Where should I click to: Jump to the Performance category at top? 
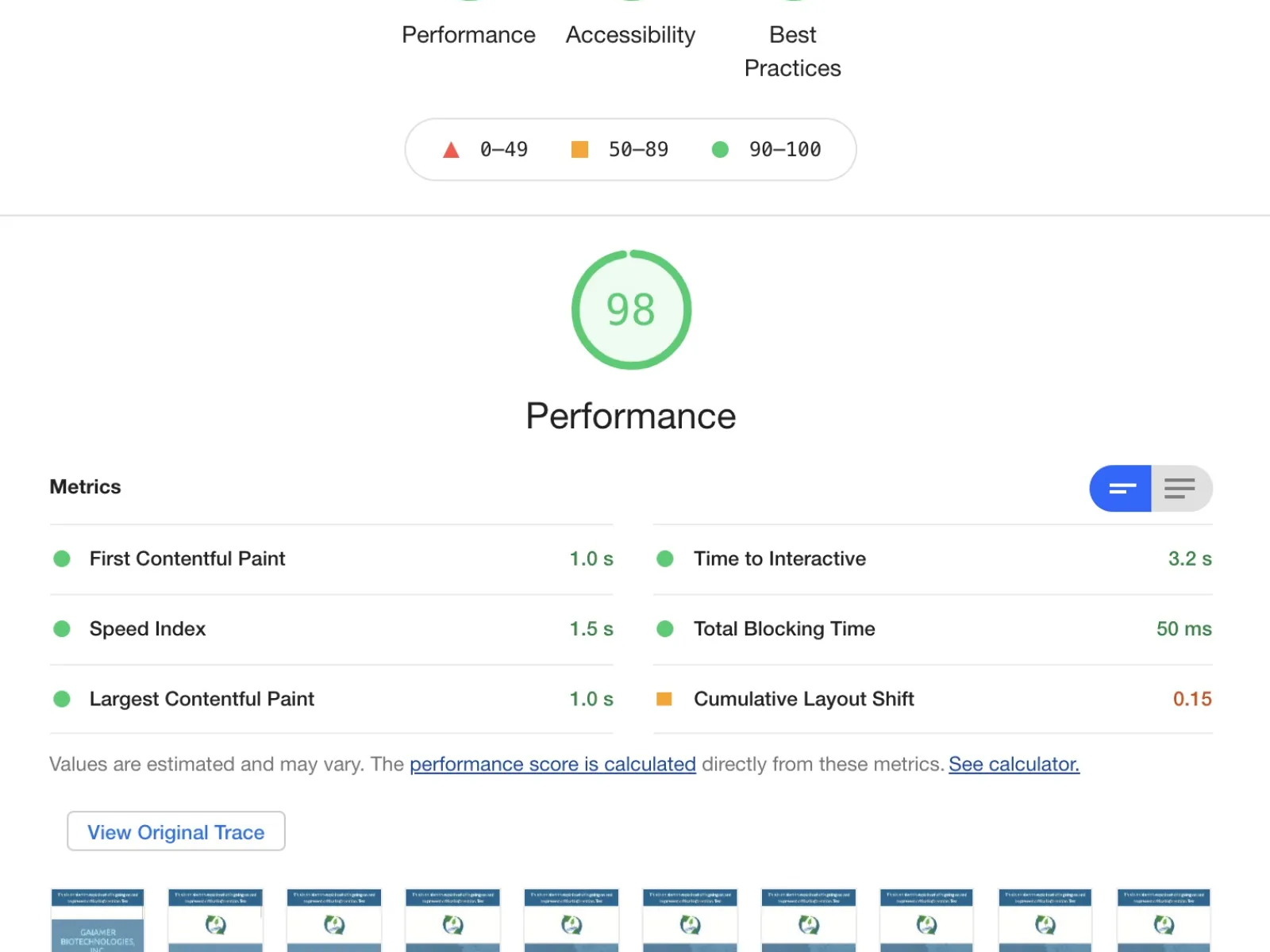468,35
